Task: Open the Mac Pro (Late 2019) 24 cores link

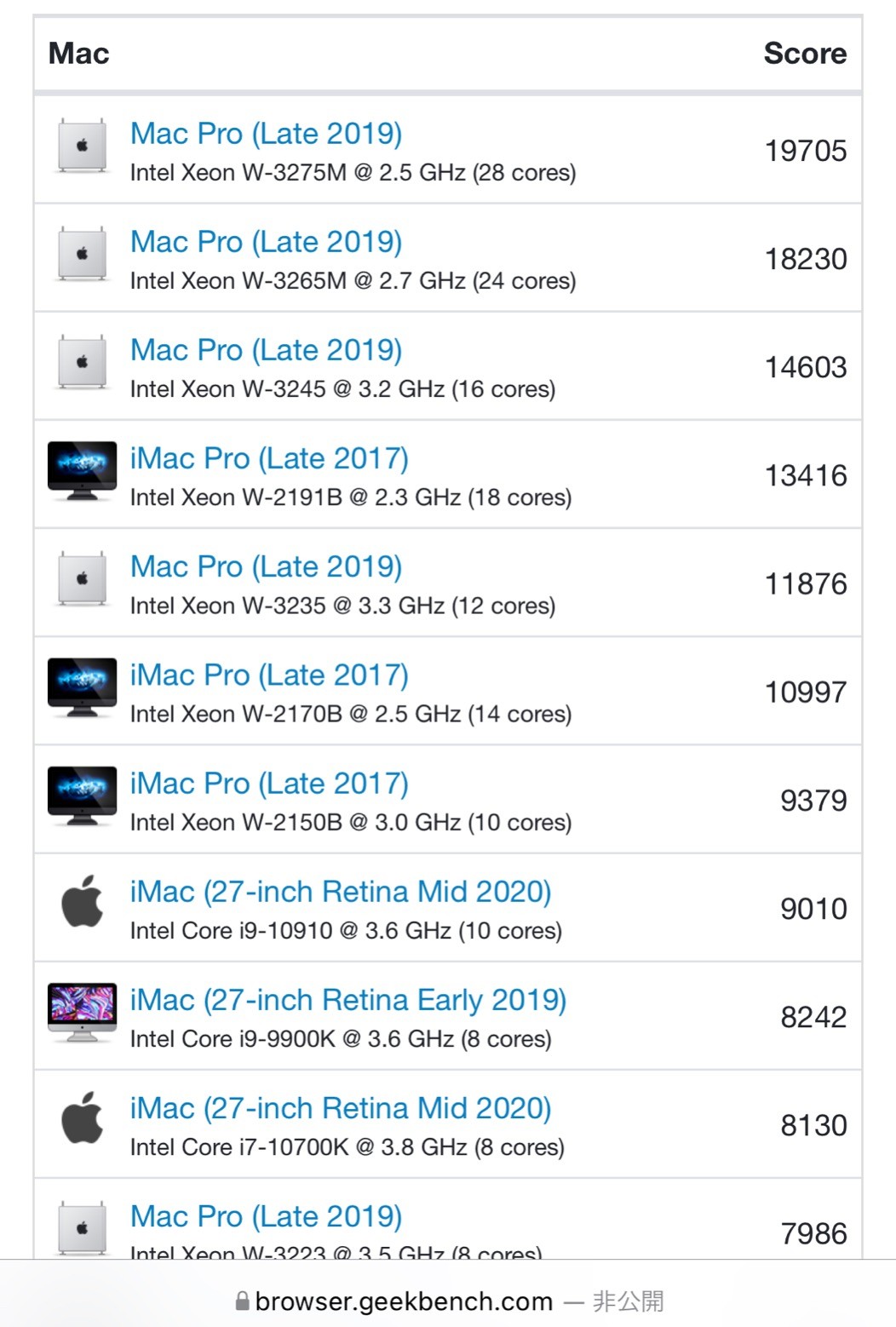Action: [x=266, y=242]
